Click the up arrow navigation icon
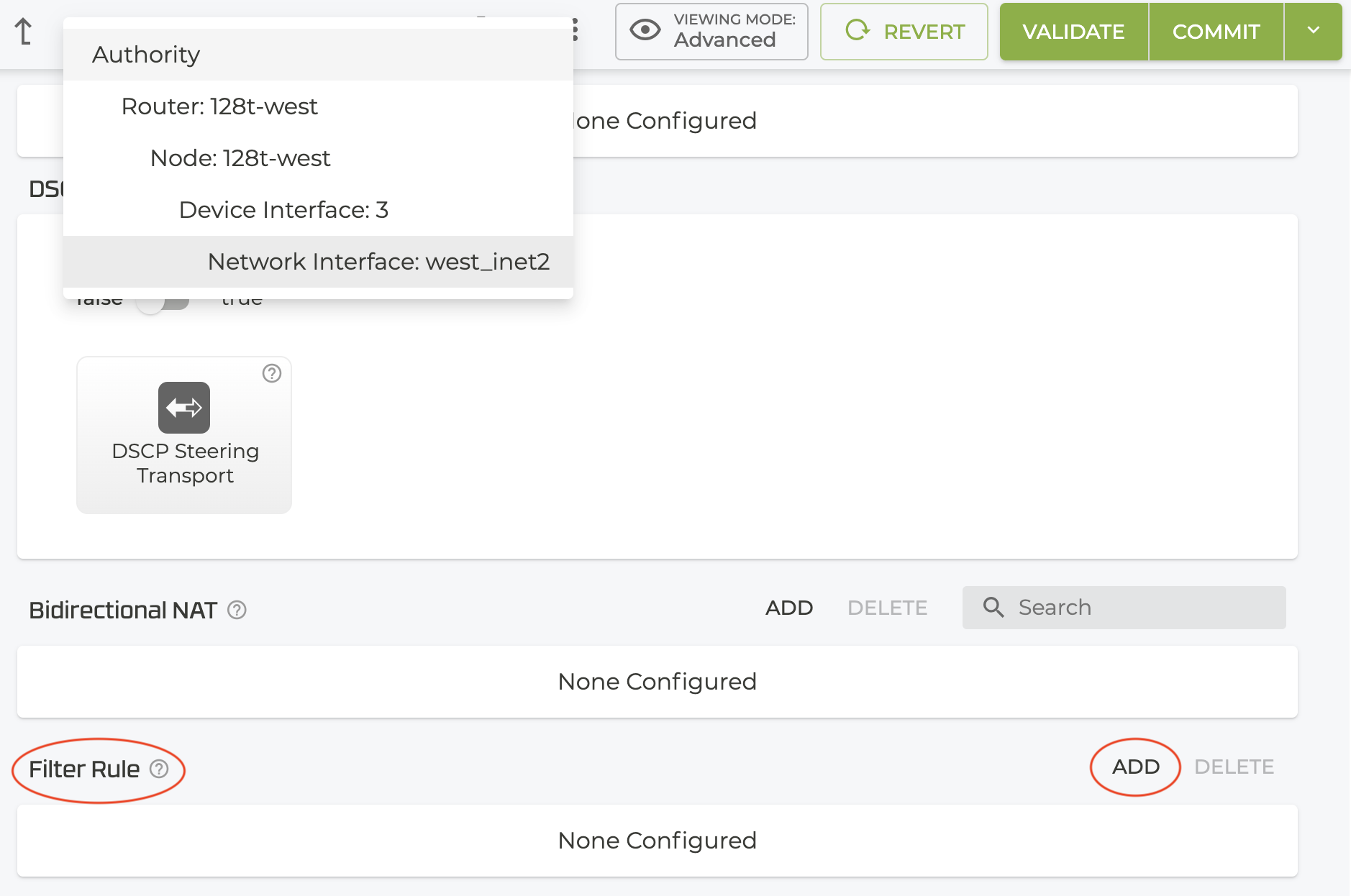 [24, 32]
